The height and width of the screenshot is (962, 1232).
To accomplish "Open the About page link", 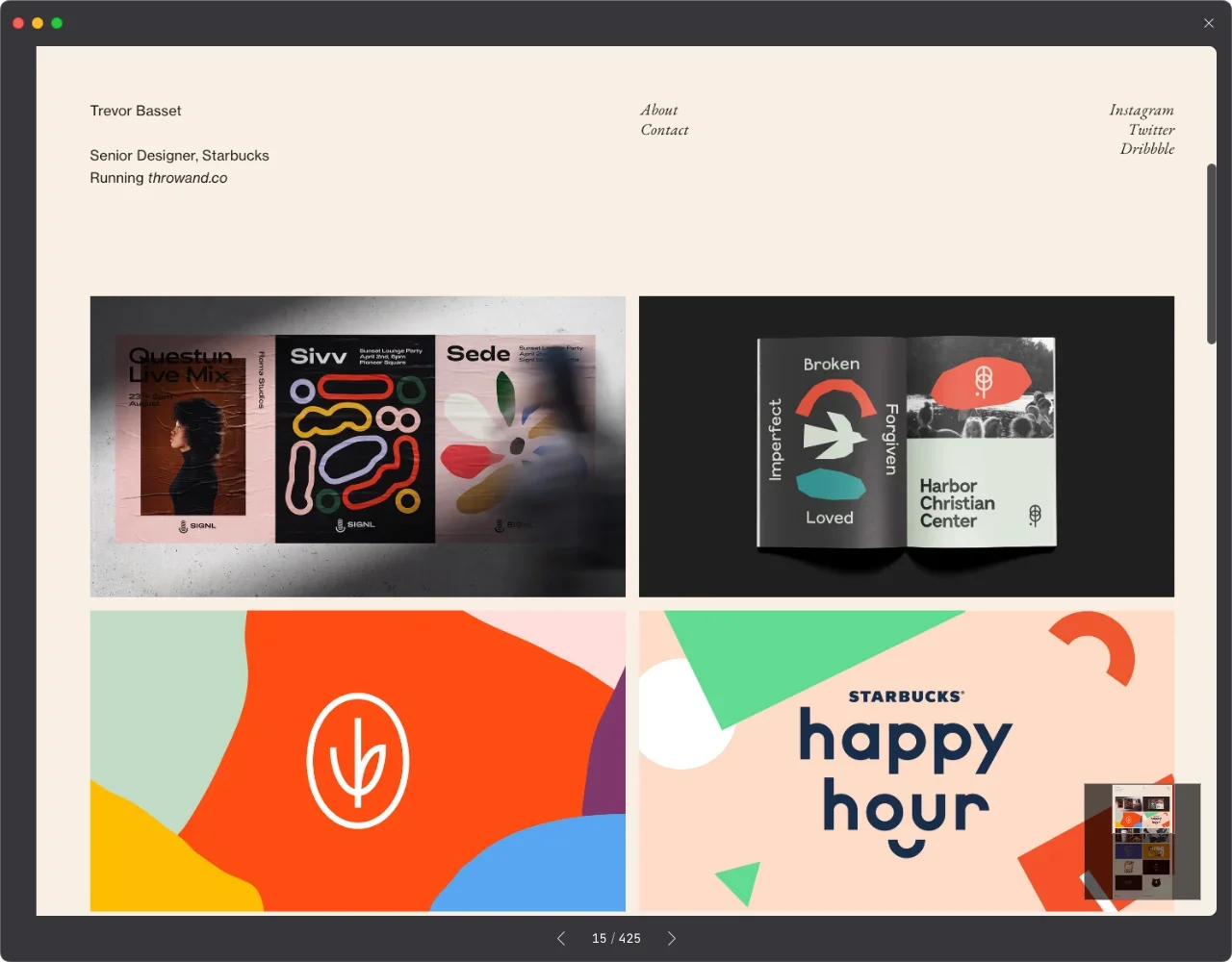I will pyautogui.click(x=659, y=110).
